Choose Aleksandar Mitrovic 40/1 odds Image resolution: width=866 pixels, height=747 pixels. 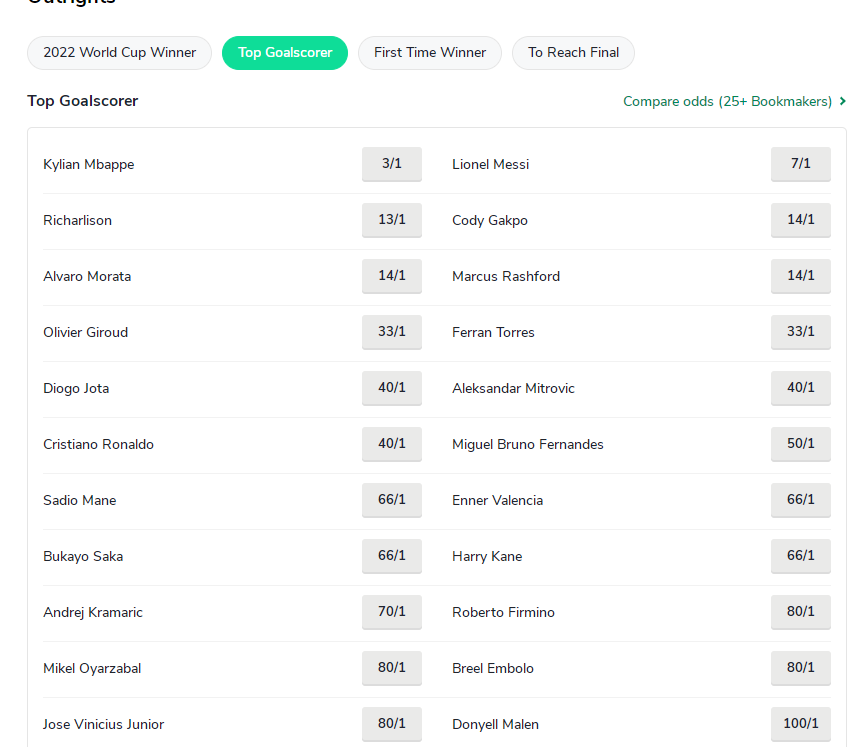(801, 388)
